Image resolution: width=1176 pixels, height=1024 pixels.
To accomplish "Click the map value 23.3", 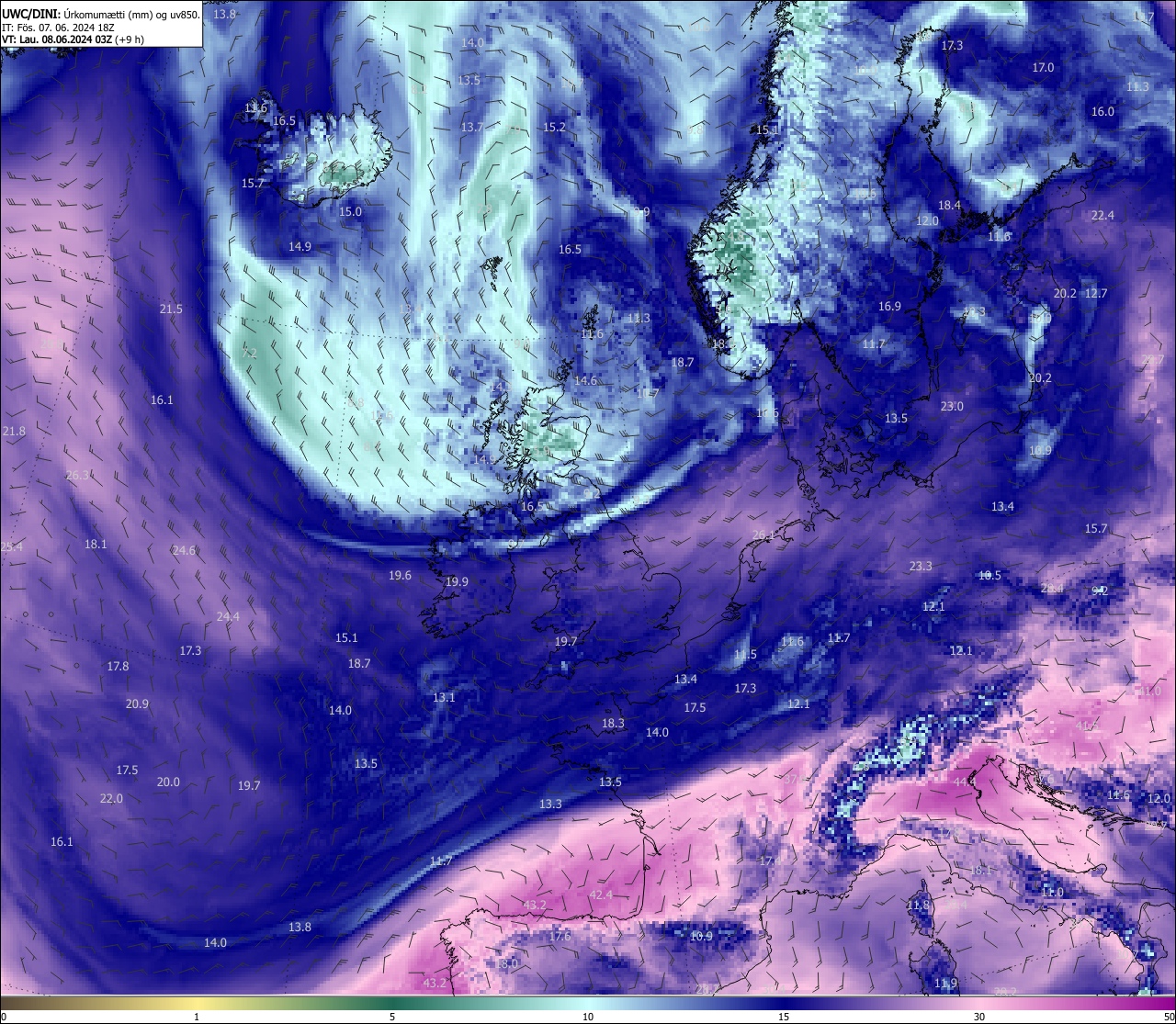I will coord(921,567).
